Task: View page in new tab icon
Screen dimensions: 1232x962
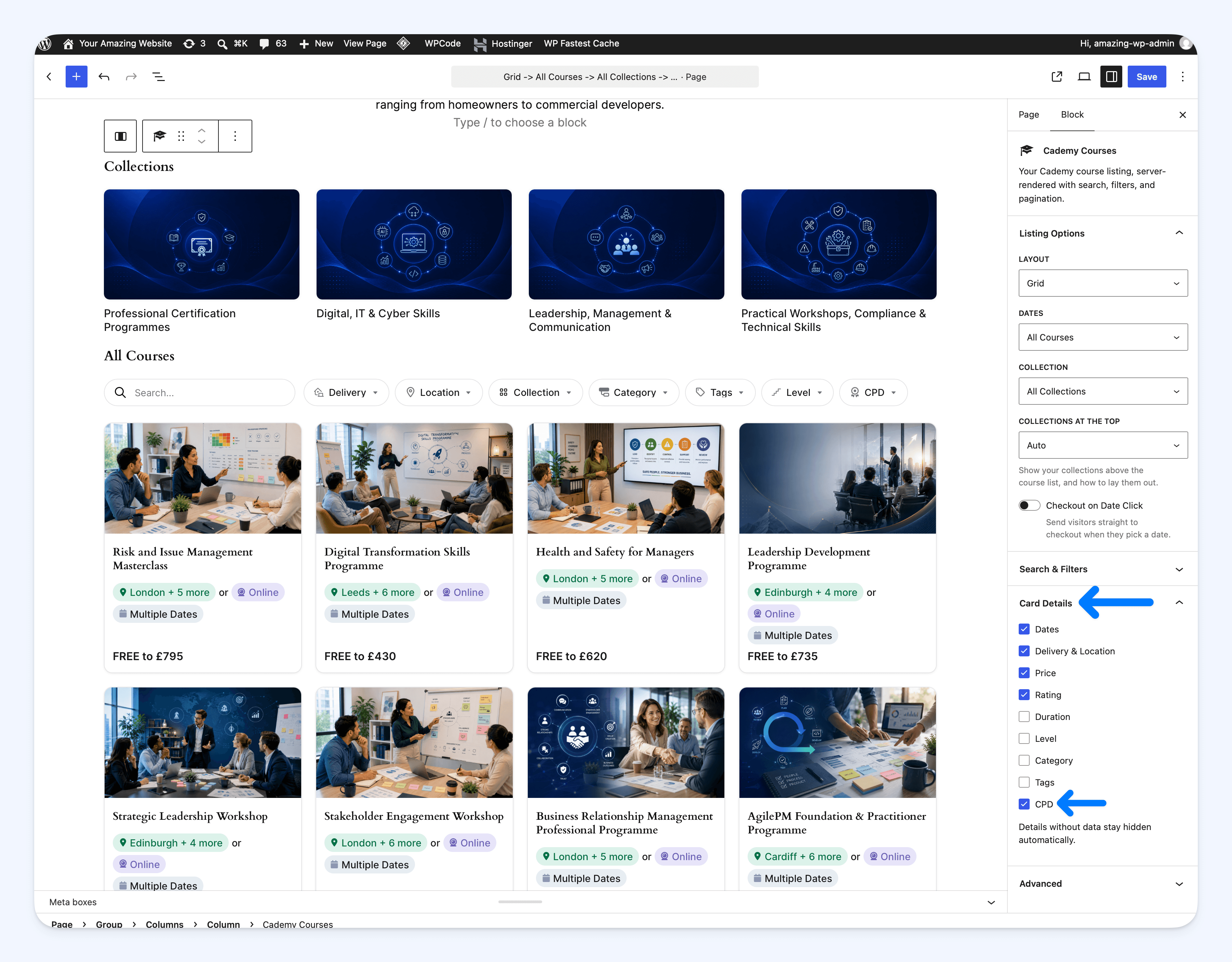Action: pyautogui.click(x=1057, y=77)
